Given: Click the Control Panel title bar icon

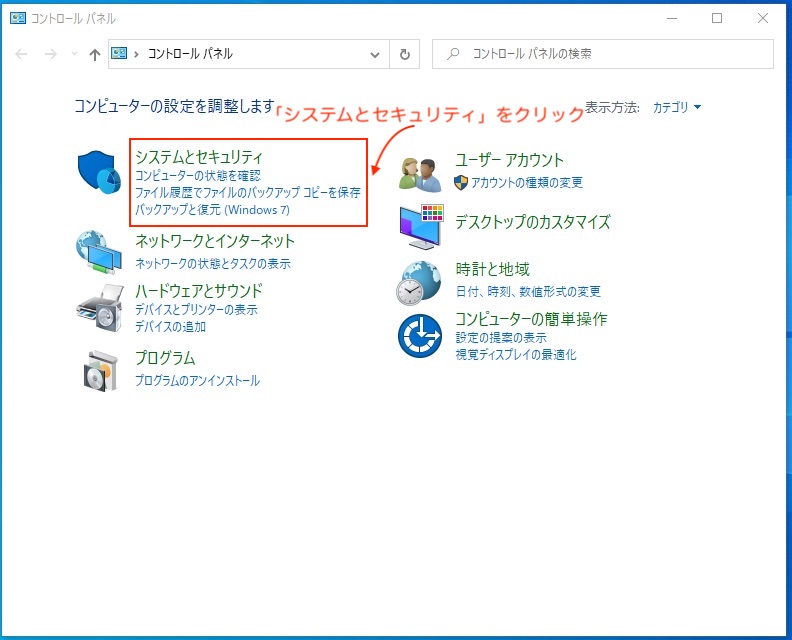Looking at the screenshot, I should tap(18, 19).
